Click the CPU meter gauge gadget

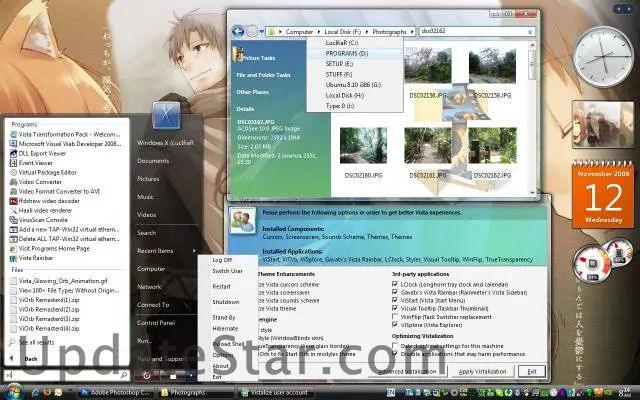pyautogui.click(x=592, y=264)
